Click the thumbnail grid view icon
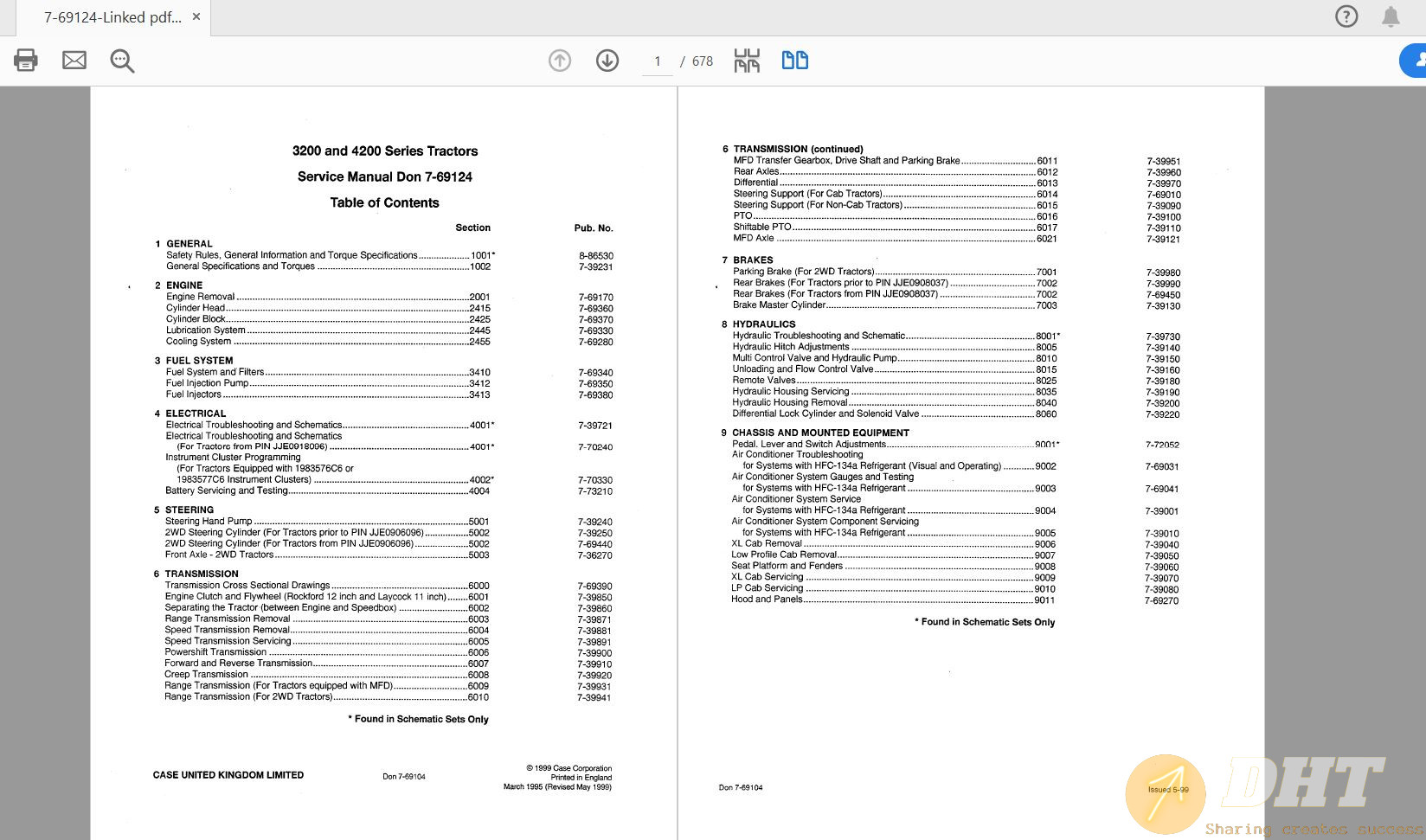Screen dimensions: 1426x840 click(x=747, y=61)
